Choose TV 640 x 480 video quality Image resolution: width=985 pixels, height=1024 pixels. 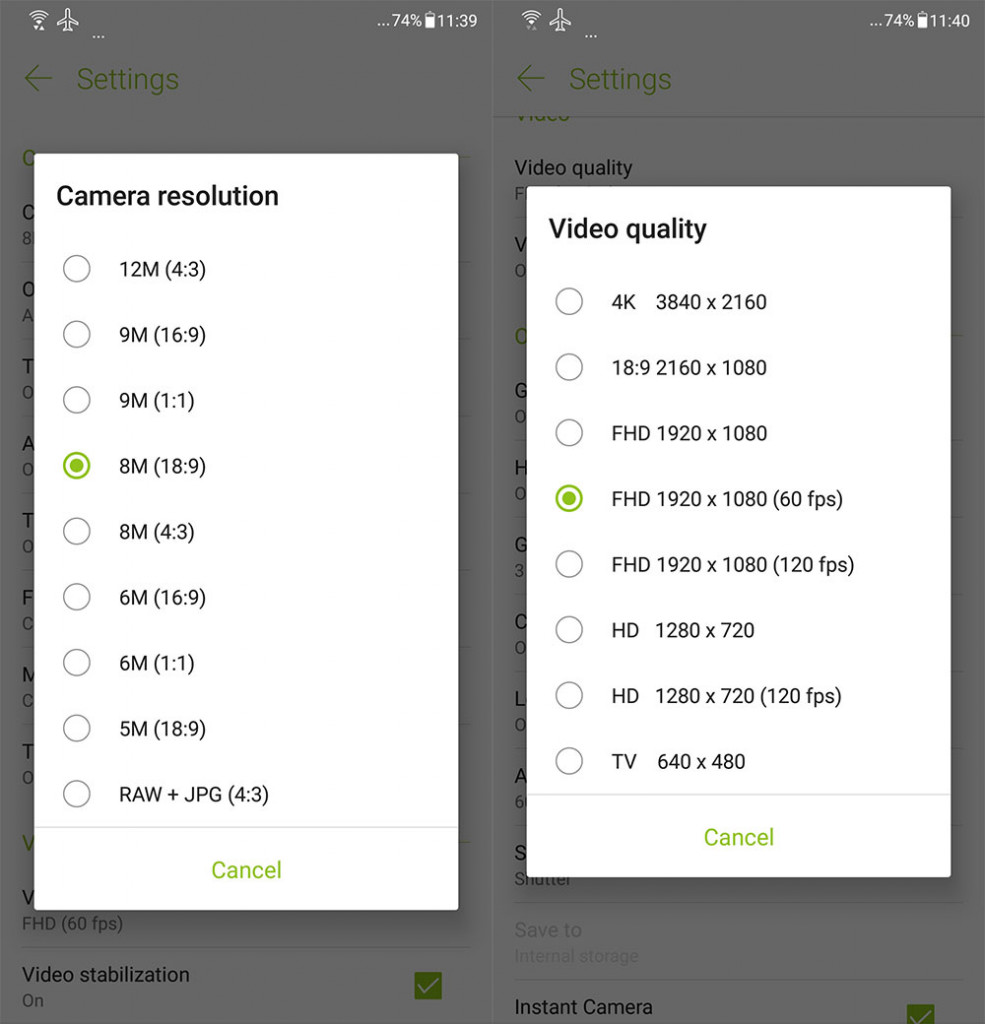pos(738,761)
